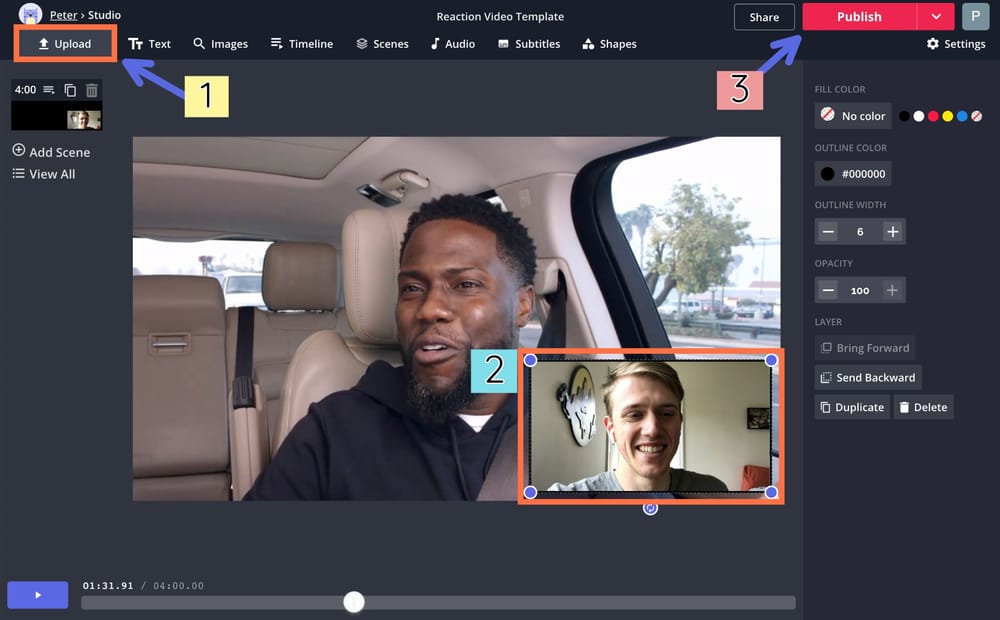1000x620 pixels.
Task: Send the webcam layer backward
Action: pos(868,377)
